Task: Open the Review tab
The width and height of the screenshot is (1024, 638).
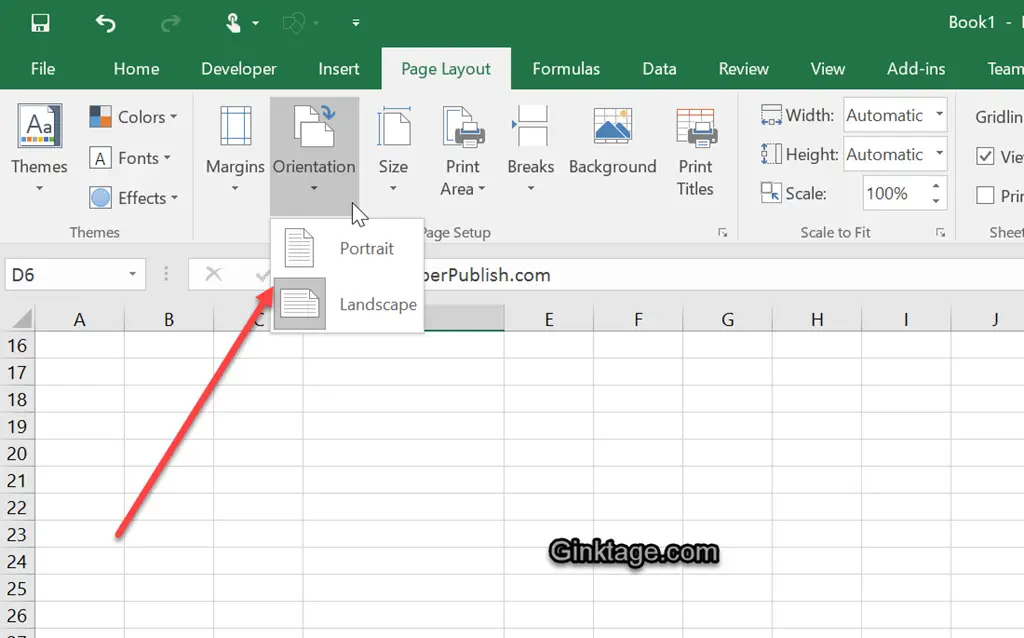Action: click(744, 69)
